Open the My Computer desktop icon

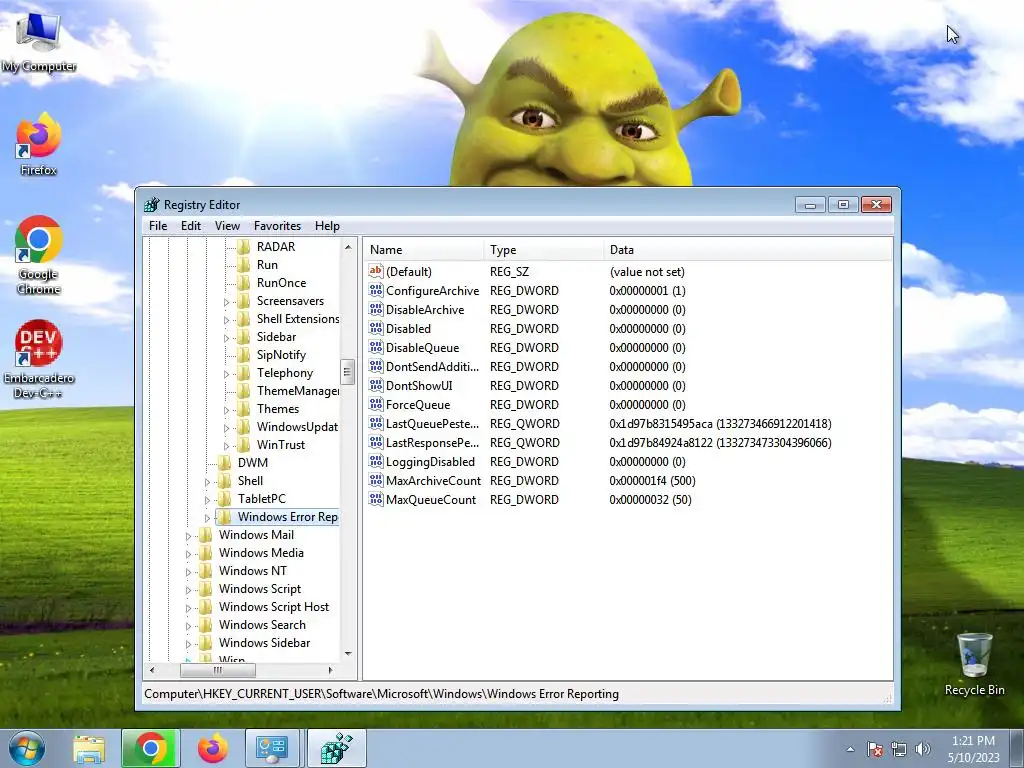(x=39, y=40)
